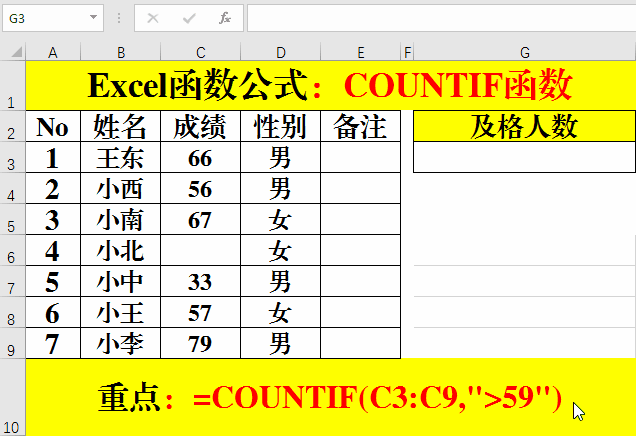The height and width of the screenshot is (436, 636).
Task: Click the score cell '67'
Action: point(200,219)
